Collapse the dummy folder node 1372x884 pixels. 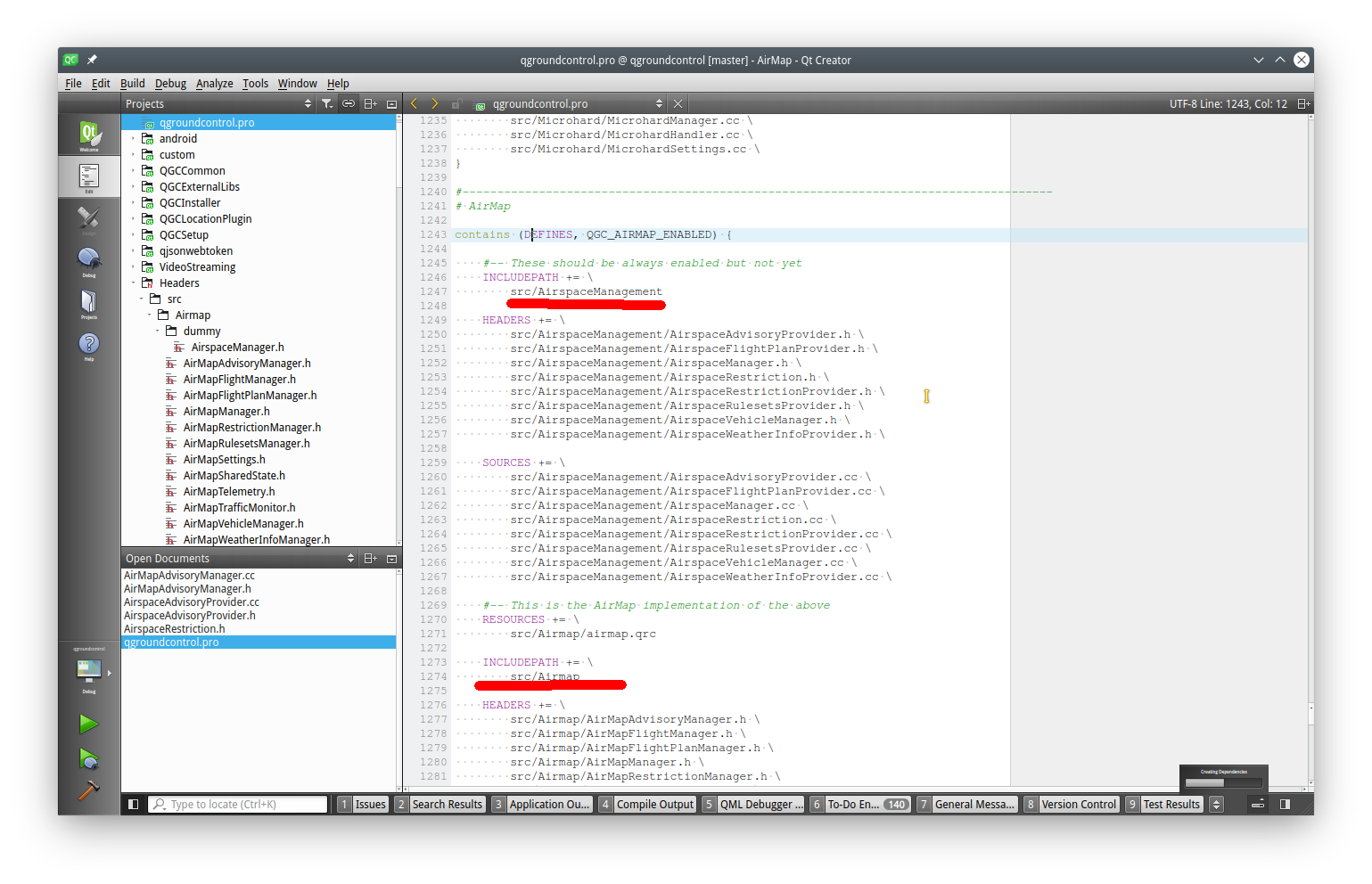pyautogui.click(x=157, y=331)
